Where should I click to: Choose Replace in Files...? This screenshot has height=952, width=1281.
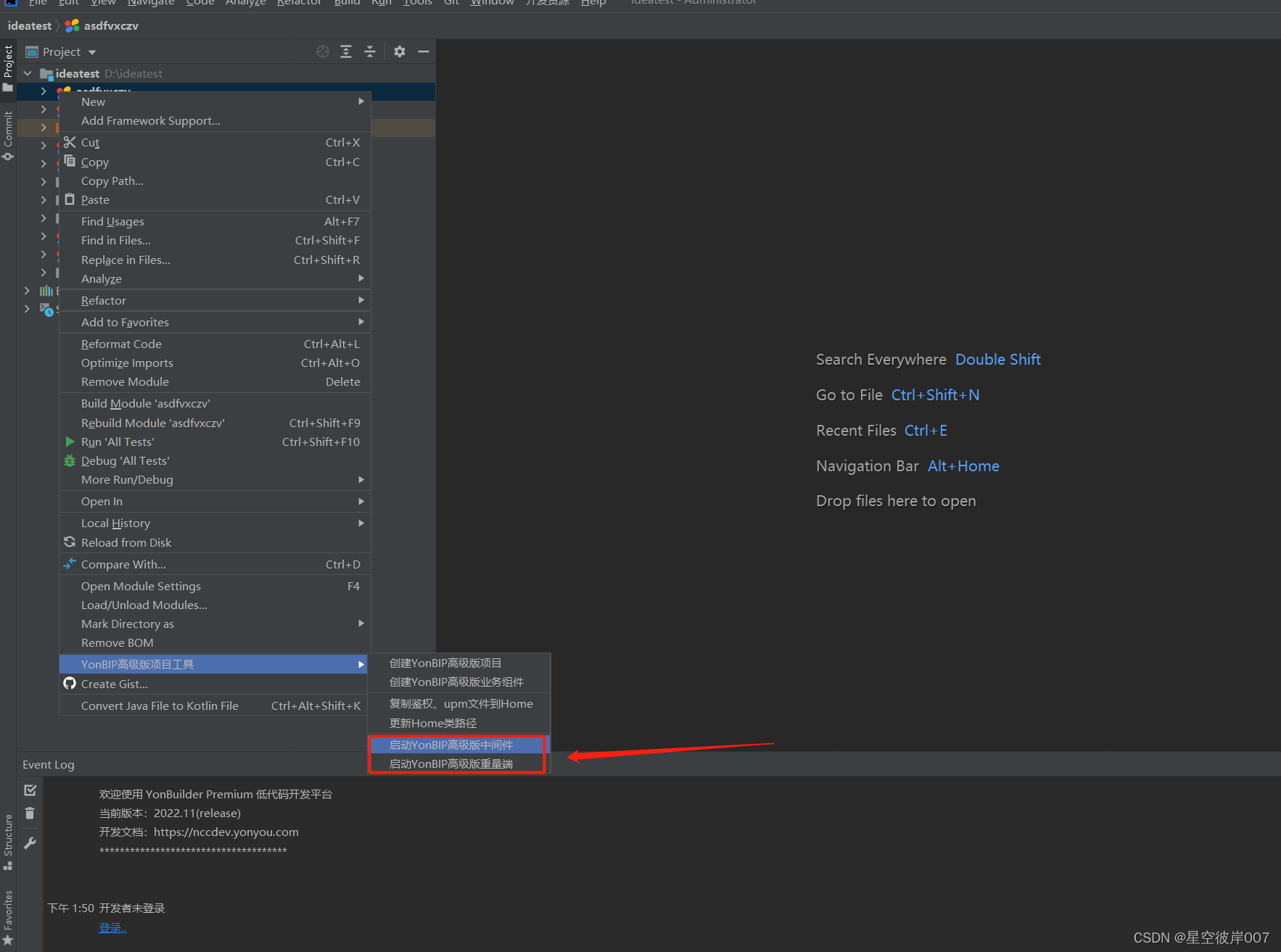point(215,260)
